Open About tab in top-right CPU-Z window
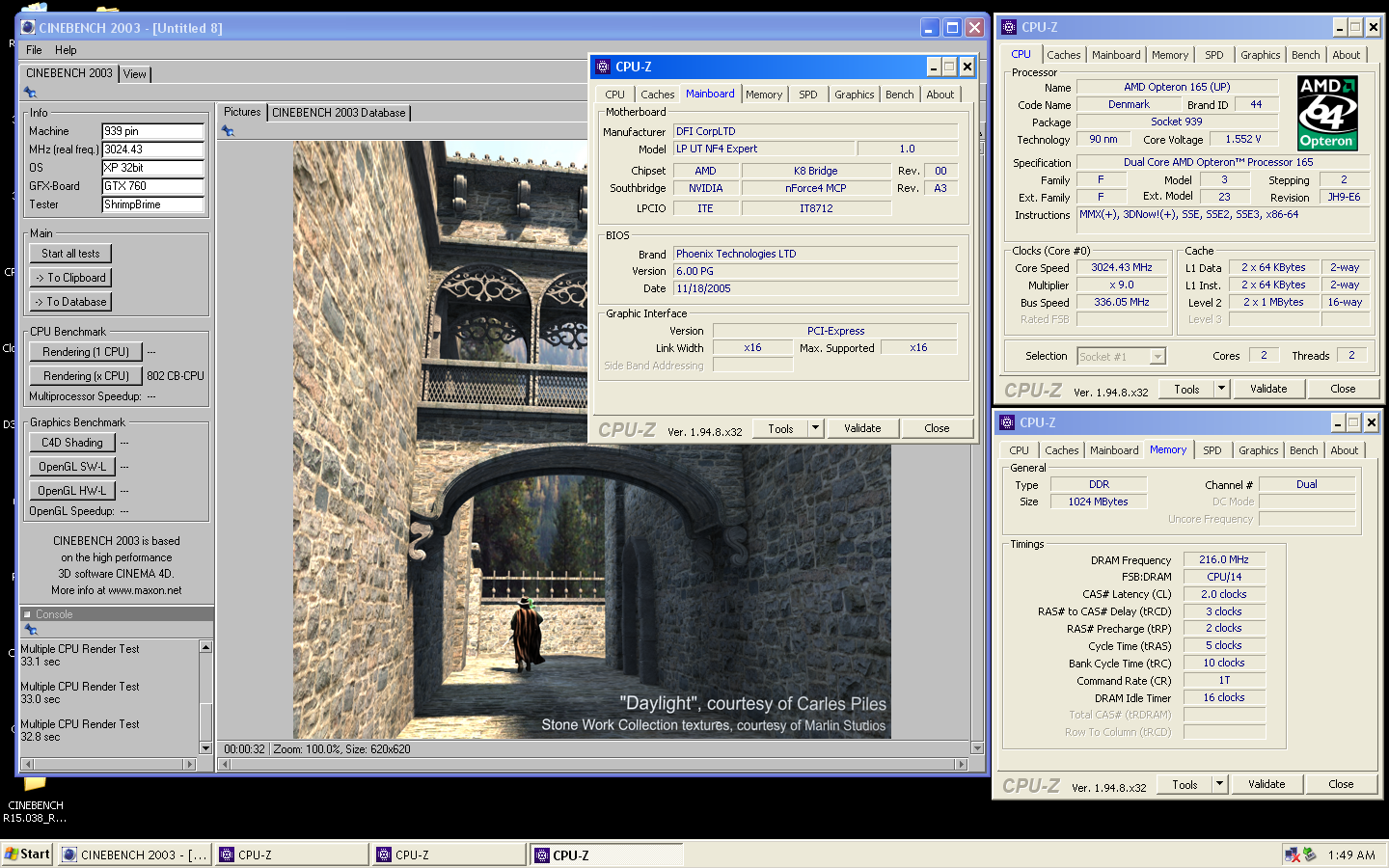 pos(1347,55)
